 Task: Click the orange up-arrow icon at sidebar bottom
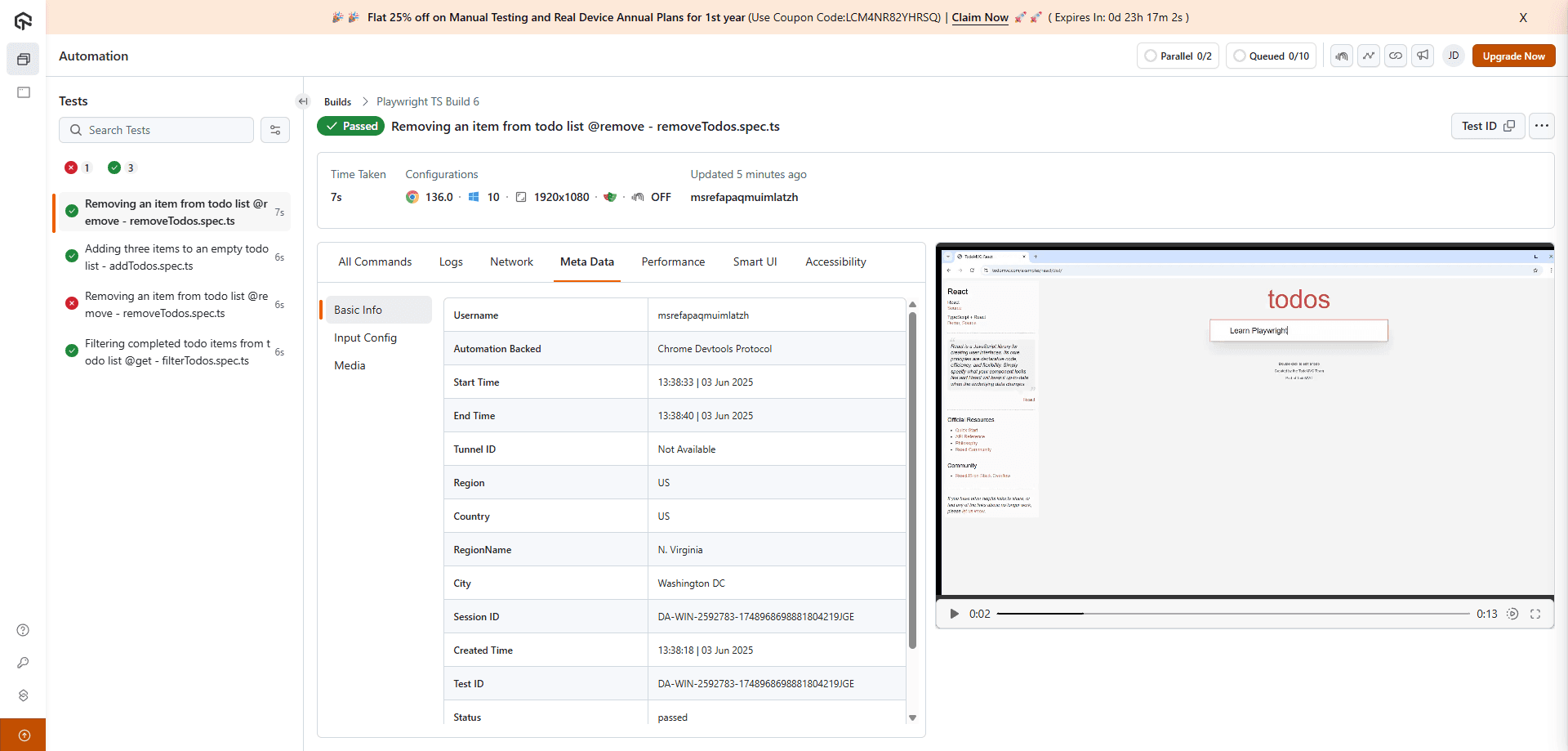pos(23,735)
